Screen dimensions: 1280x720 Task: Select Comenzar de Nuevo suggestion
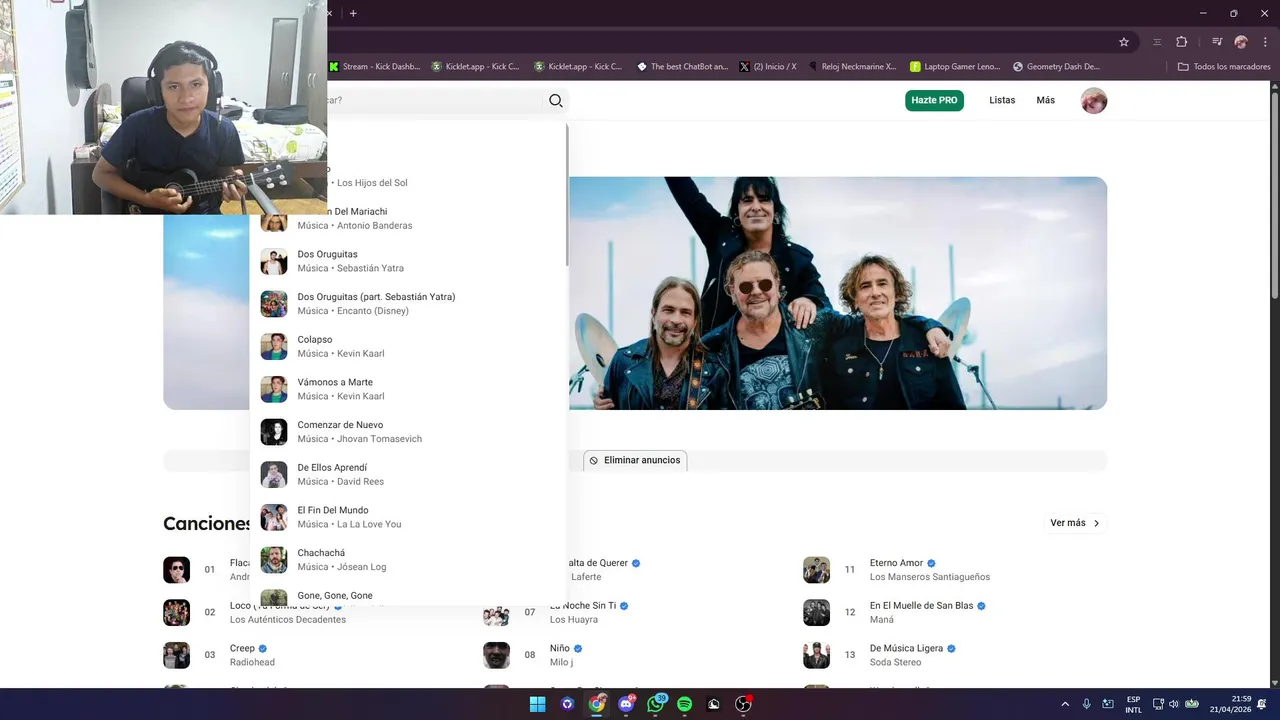(x=408, y=432)
